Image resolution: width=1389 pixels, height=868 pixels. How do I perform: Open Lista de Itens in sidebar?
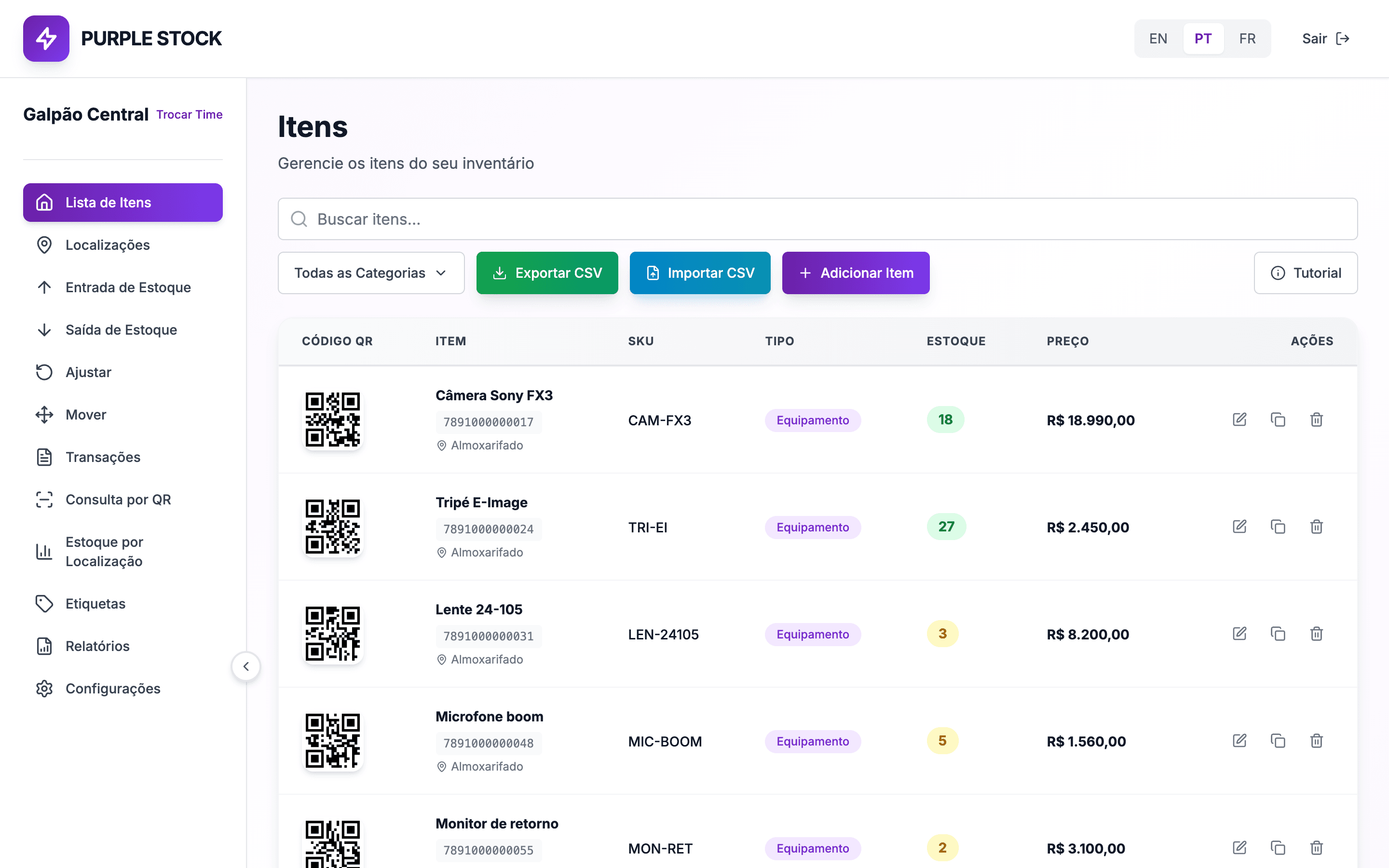point(123,203)
